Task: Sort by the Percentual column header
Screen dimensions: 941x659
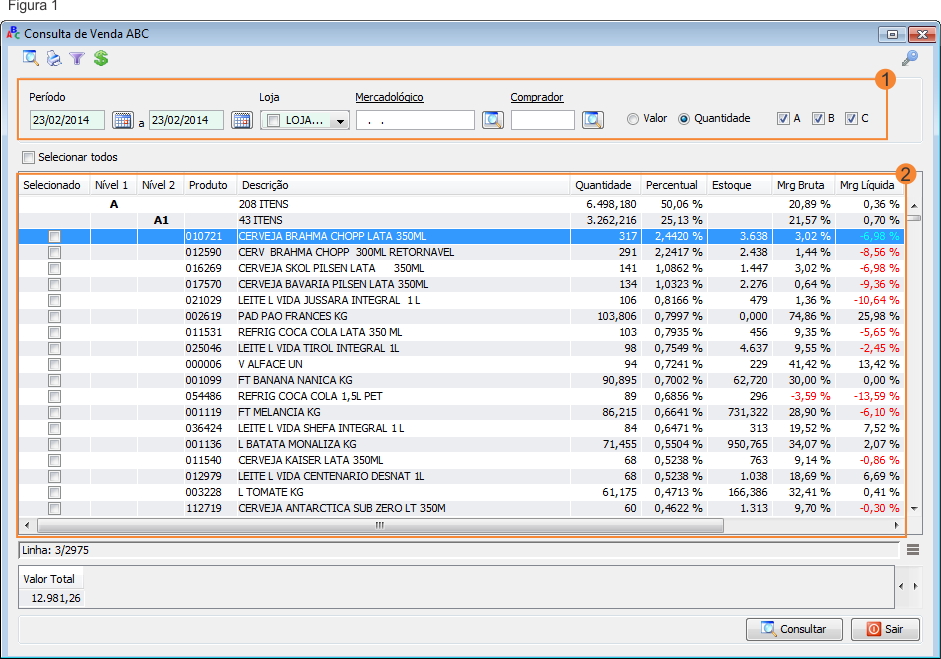Action: pyautogui.click(x=674, y=185)
